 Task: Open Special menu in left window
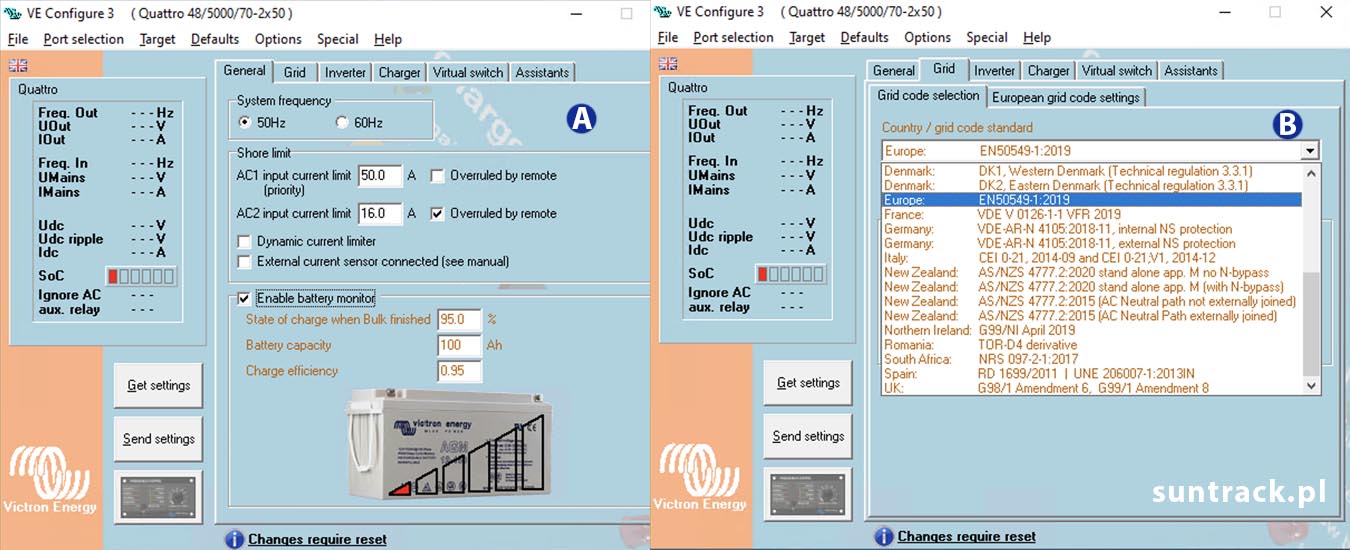pos(338,39)
